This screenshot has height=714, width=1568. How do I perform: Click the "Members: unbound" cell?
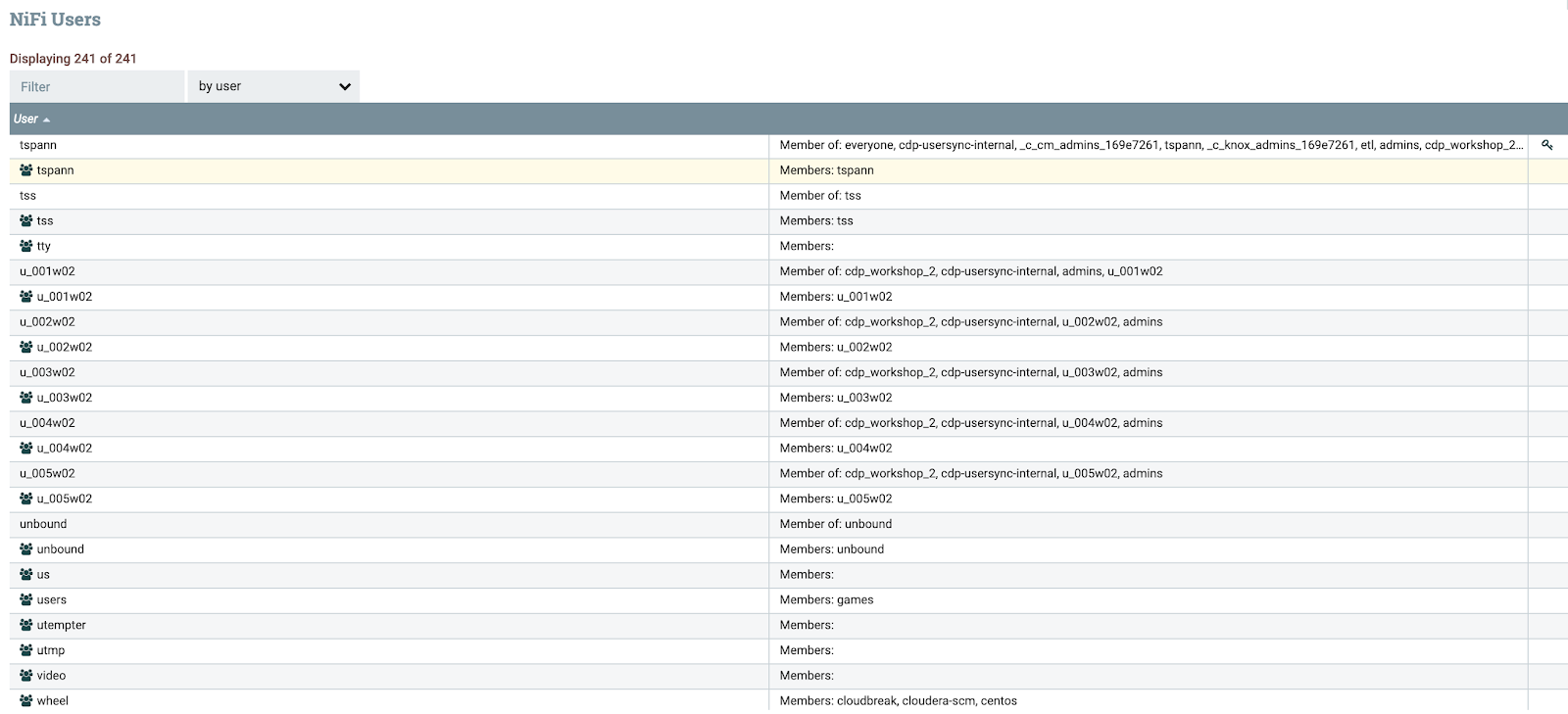[x=1149, y=549]
